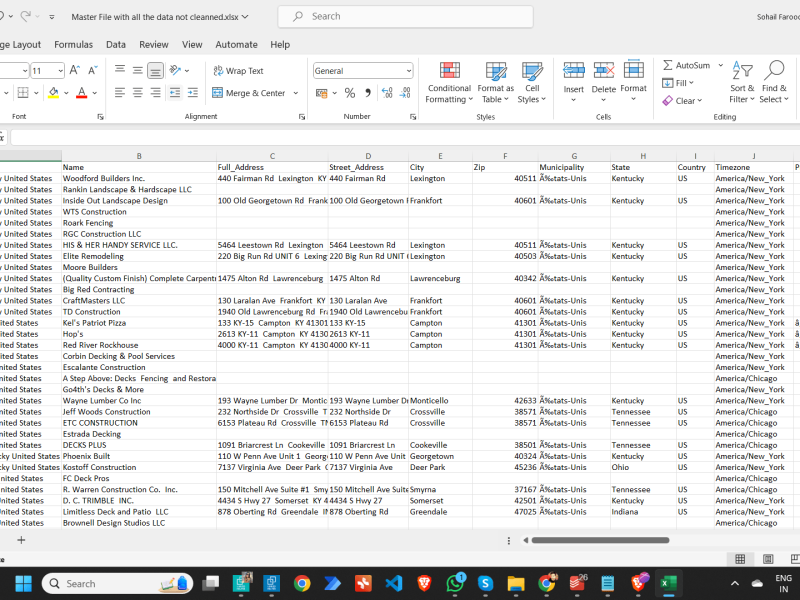Viewport: 800px width, 600px height.
Task: Open Conditional Formatting menu
Action: [x=449, y=83]
